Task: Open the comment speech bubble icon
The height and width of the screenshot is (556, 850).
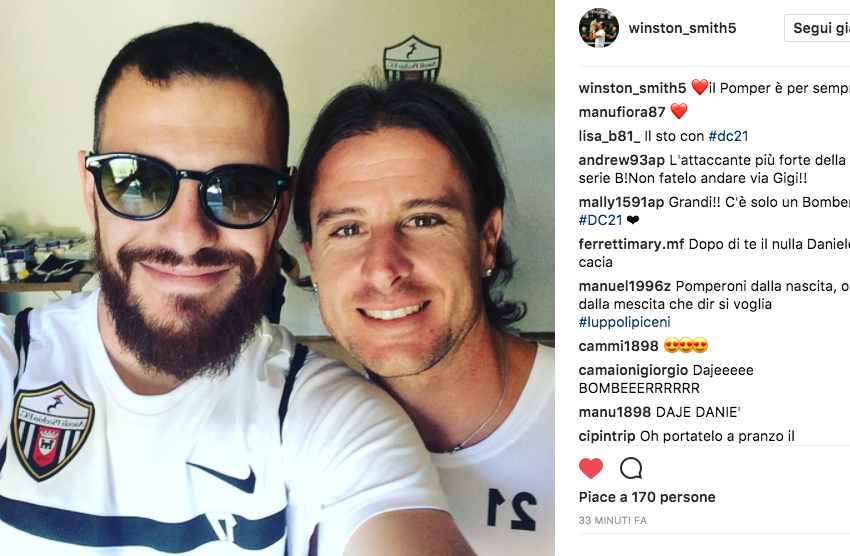Action: click(x=631, y=468)
